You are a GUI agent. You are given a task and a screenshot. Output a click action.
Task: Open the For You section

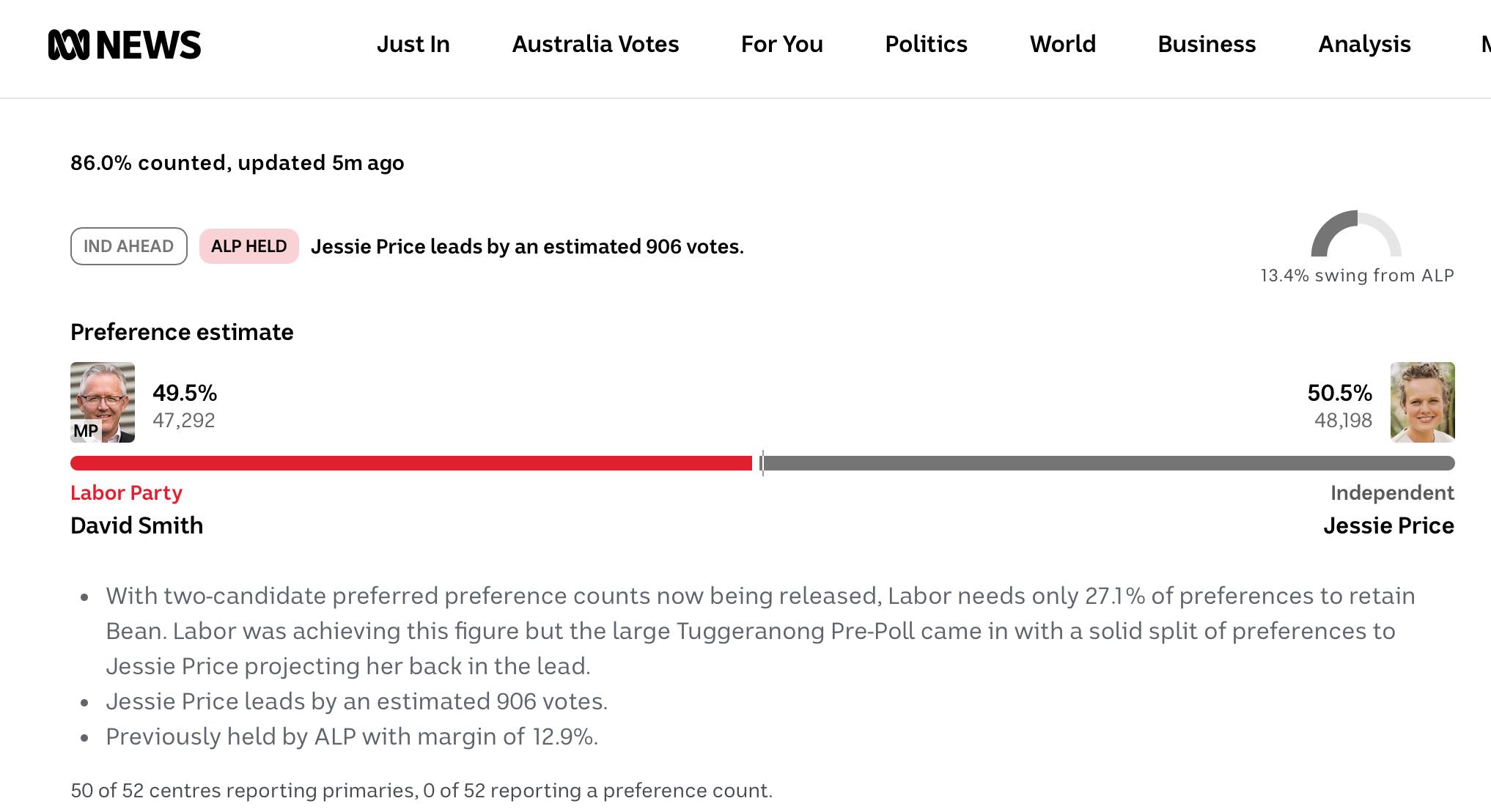click(782, 44)
